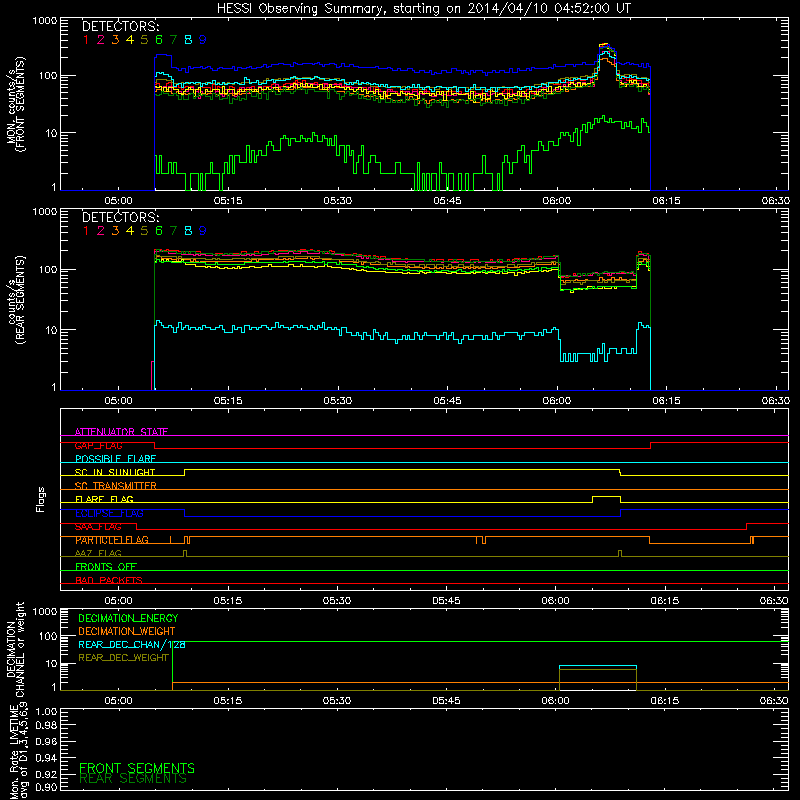The image size is (800, 800).
Task: Select yellow detector 4 in rear segments legend
Action: [x=130, y=231]
